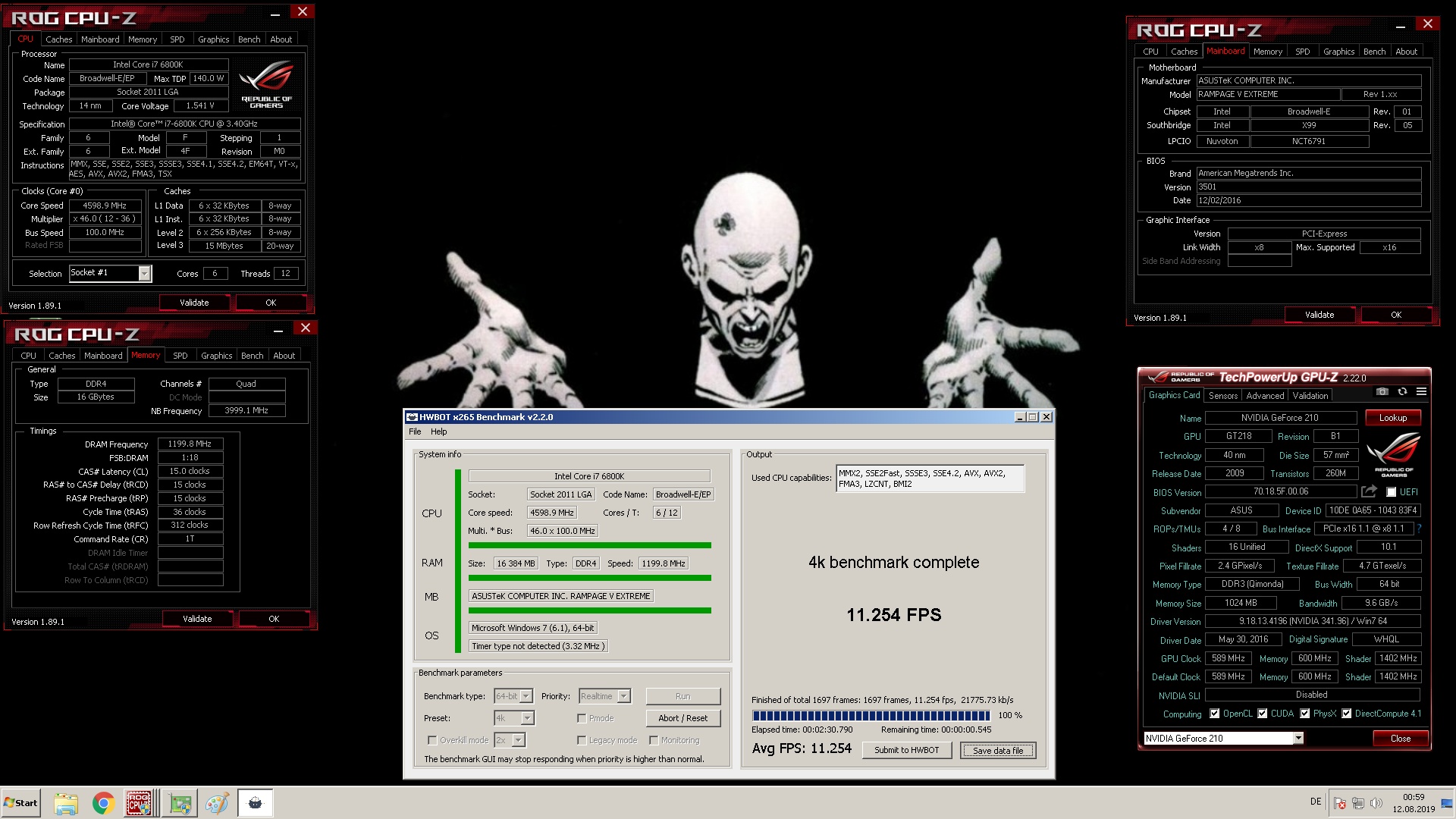Click Validate in the CPU-Z CPU window

[194, 303]
